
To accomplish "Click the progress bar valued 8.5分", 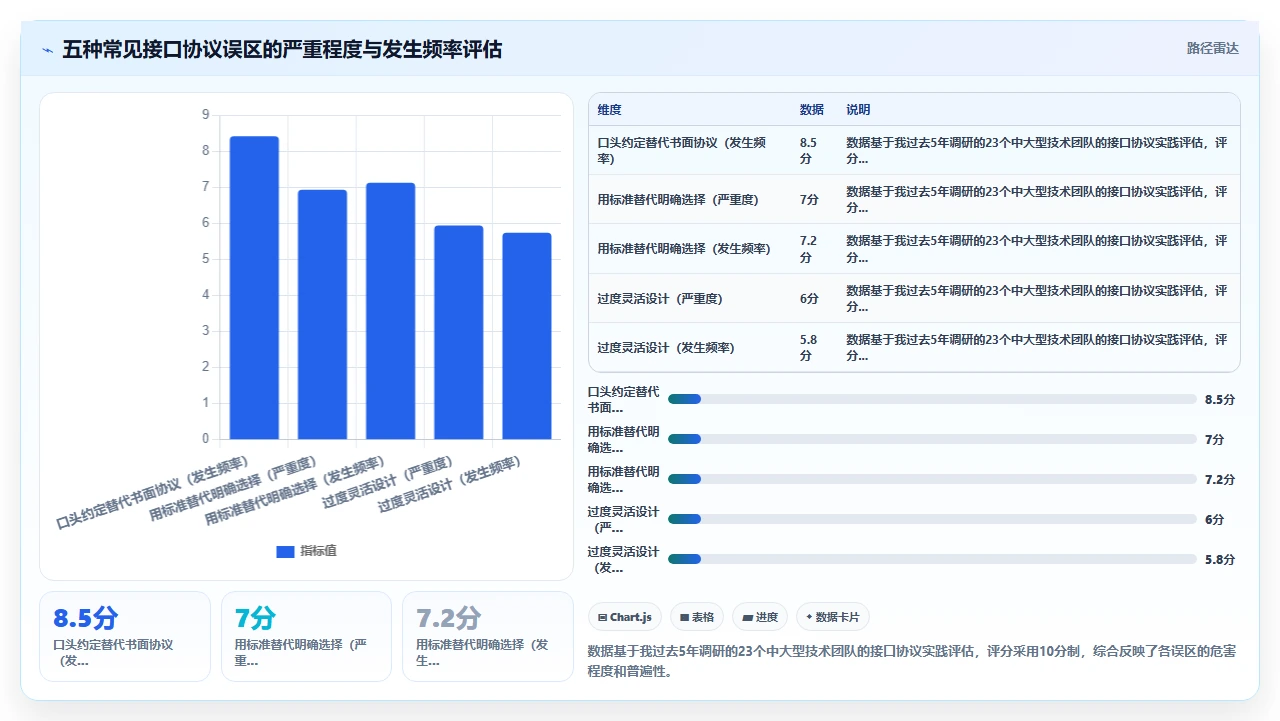I will tap(932, 399).
